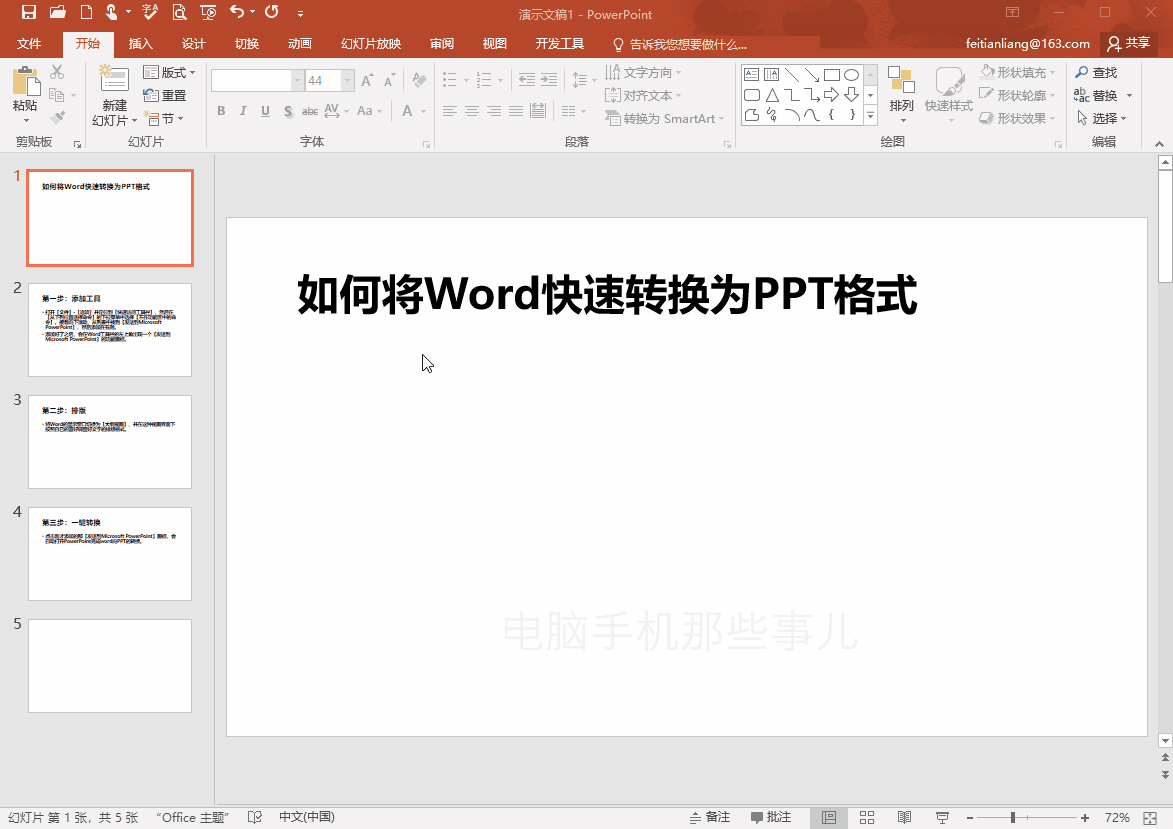Click Fit slide to window icon

click(1151, 818)
